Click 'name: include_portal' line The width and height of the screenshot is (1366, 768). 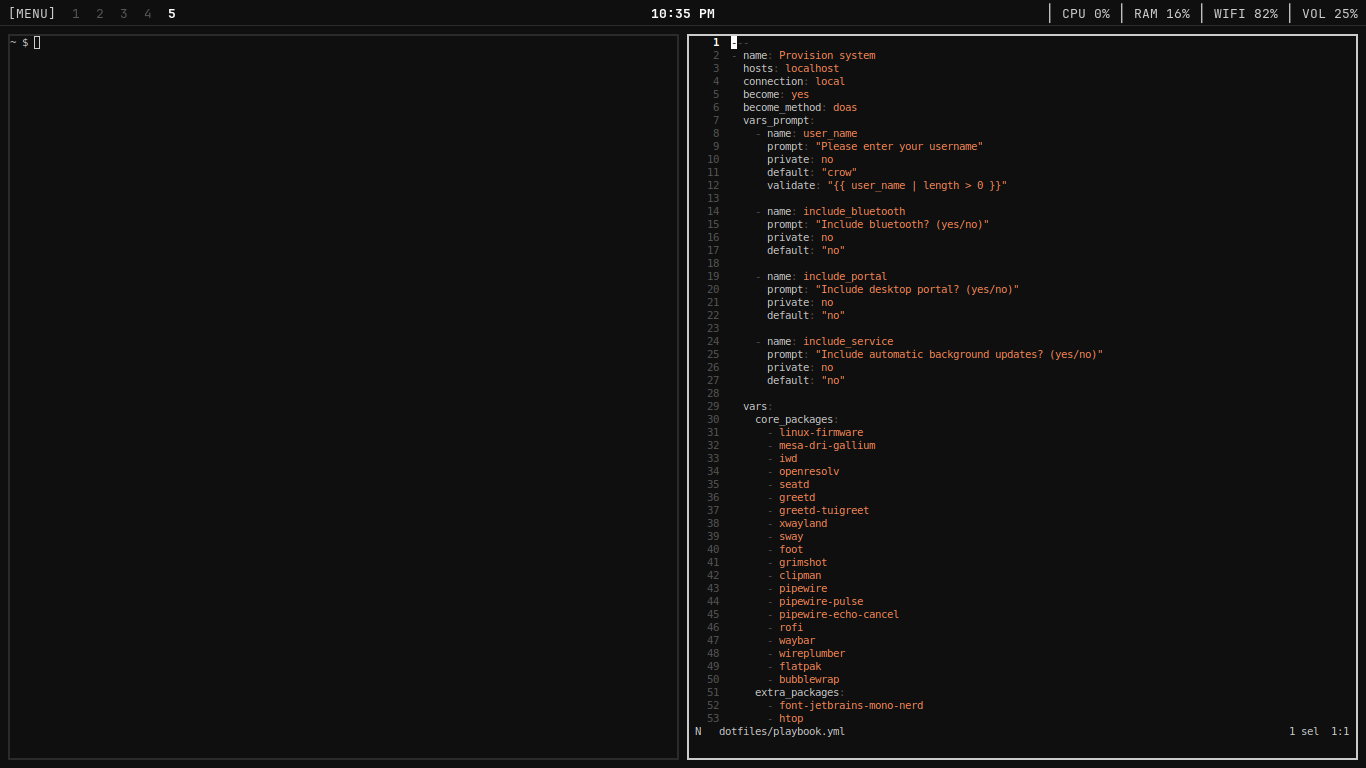(827, 277)
